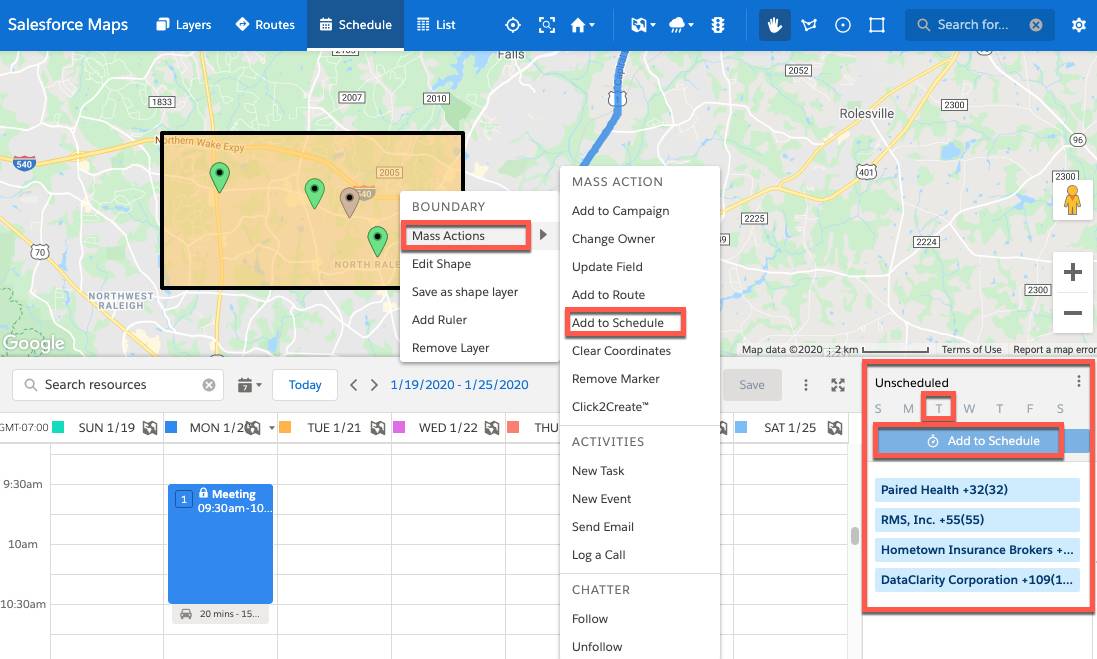Open the Layers tab
This screenshot has width=1097, height=659.
coord(183,24)
